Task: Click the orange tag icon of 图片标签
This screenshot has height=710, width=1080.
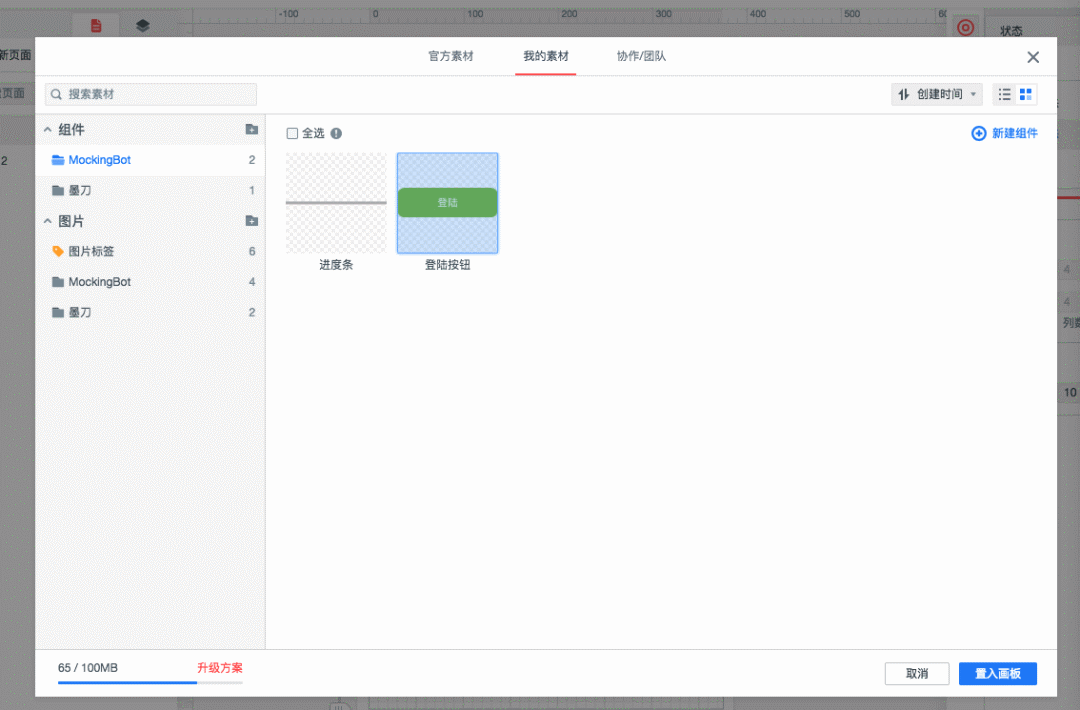Action: coord(58,251)
